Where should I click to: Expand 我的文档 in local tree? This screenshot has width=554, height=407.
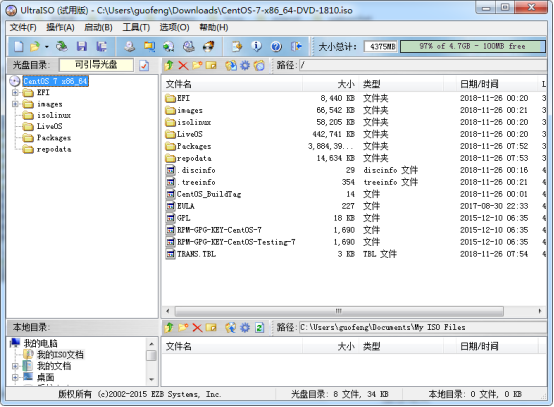point(15,366)
